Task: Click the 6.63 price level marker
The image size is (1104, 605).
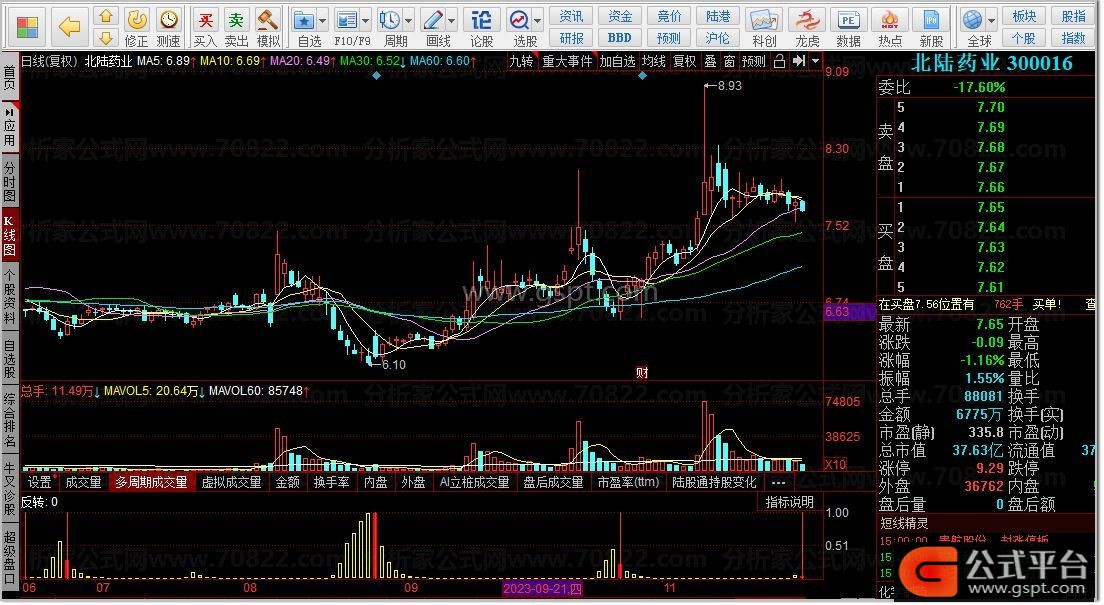Action: click(848, 312)
